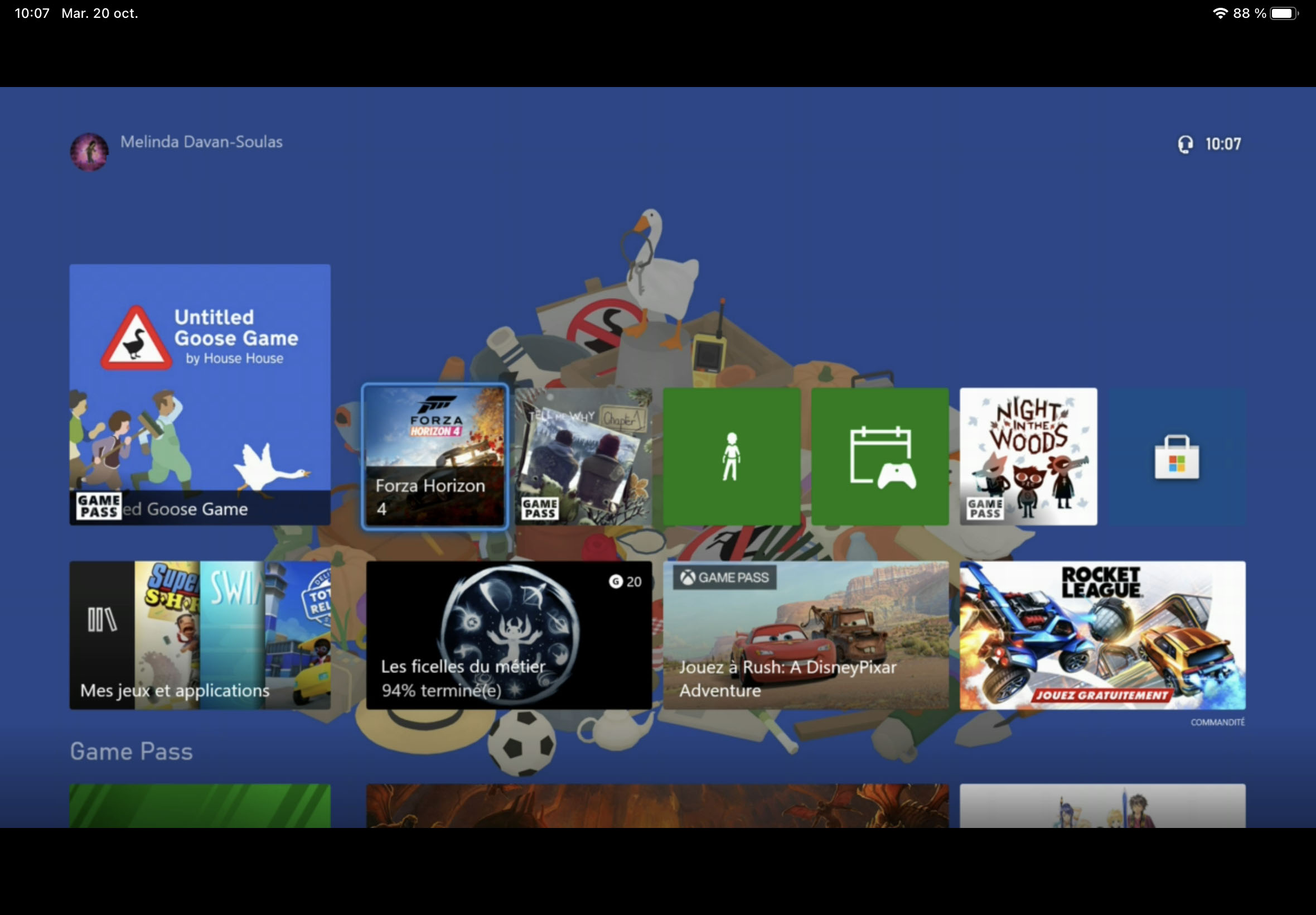The height and width of the screenshot is (915, 1316).
Task: Open the green Game Pass row tile
Action: click(200, 806)
